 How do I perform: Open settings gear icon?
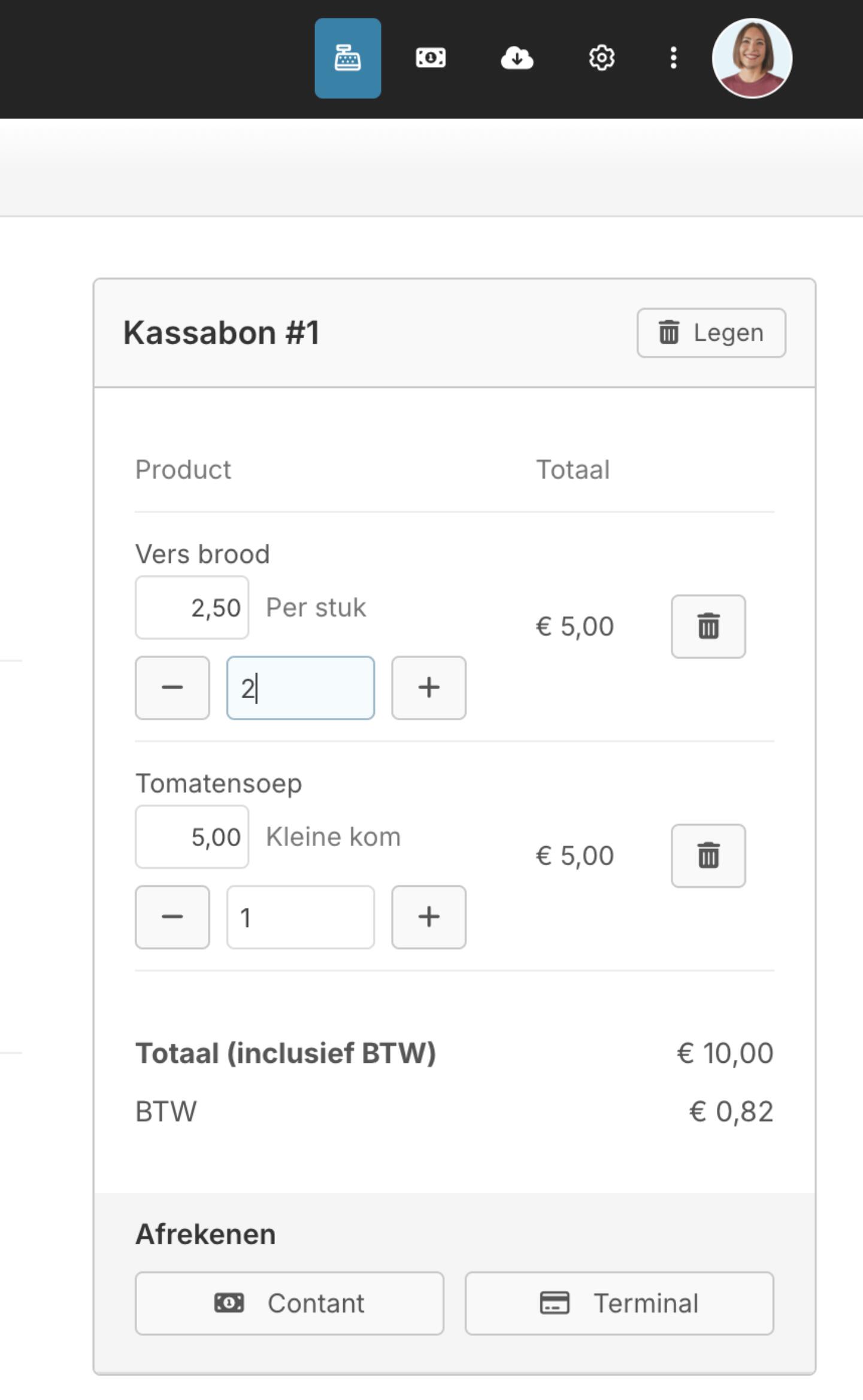(601, 58)
